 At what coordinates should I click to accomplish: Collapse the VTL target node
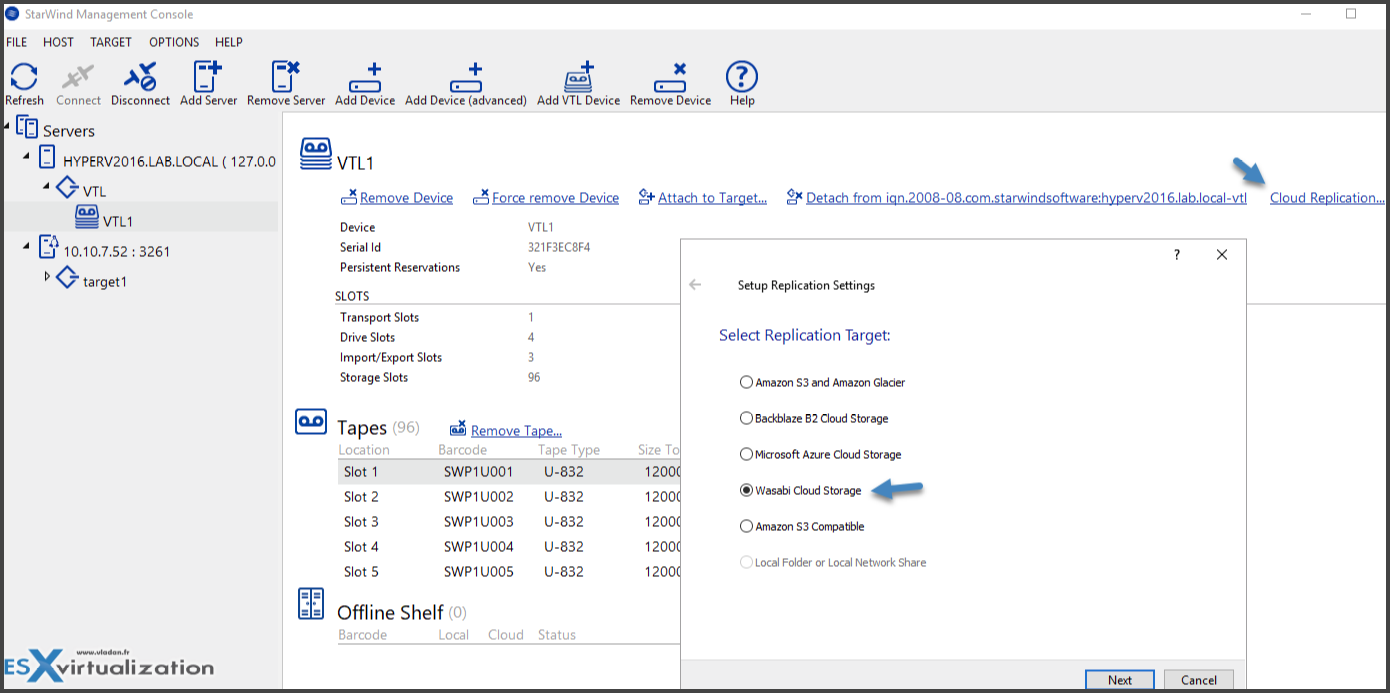click(x=46, y=186)
